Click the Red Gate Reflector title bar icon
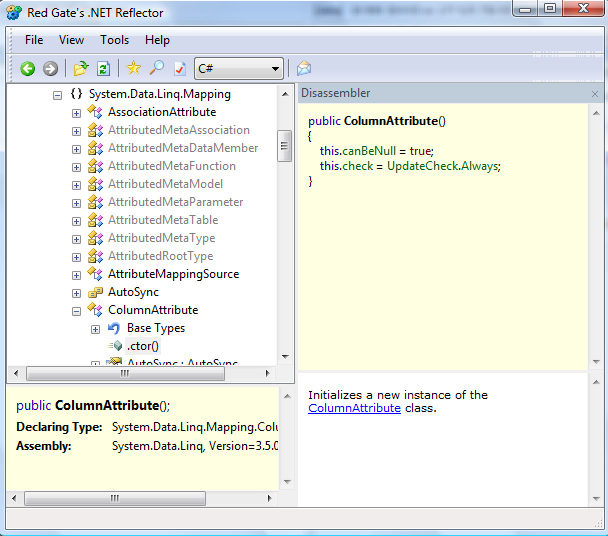The width and height of the screenshot is (608, 536). (14, 12)
